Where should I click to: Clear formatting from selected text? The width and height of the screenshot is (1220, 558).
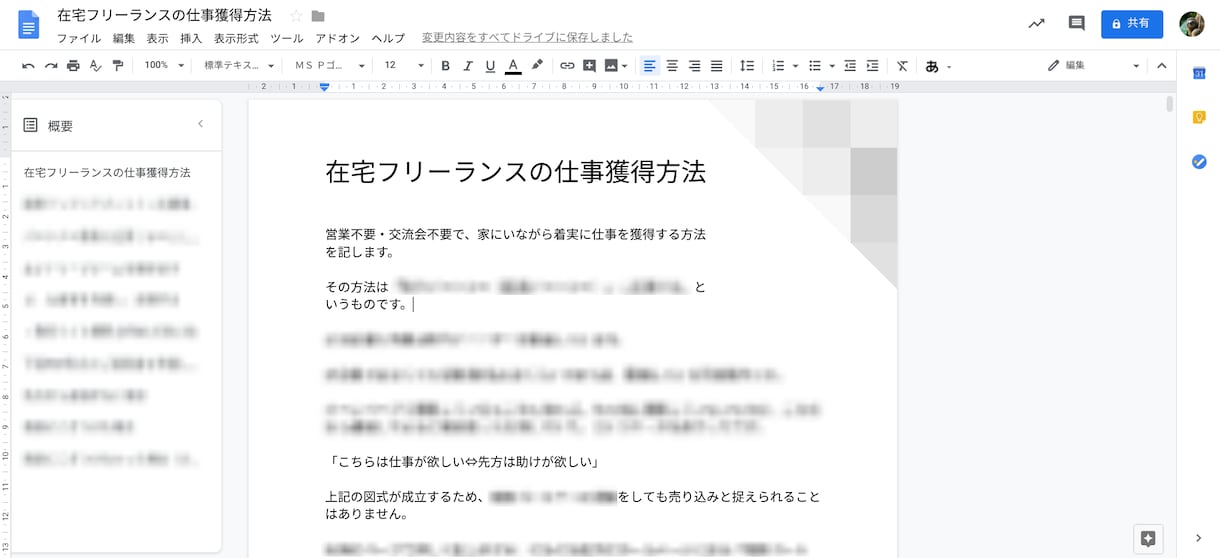[902, 66]
